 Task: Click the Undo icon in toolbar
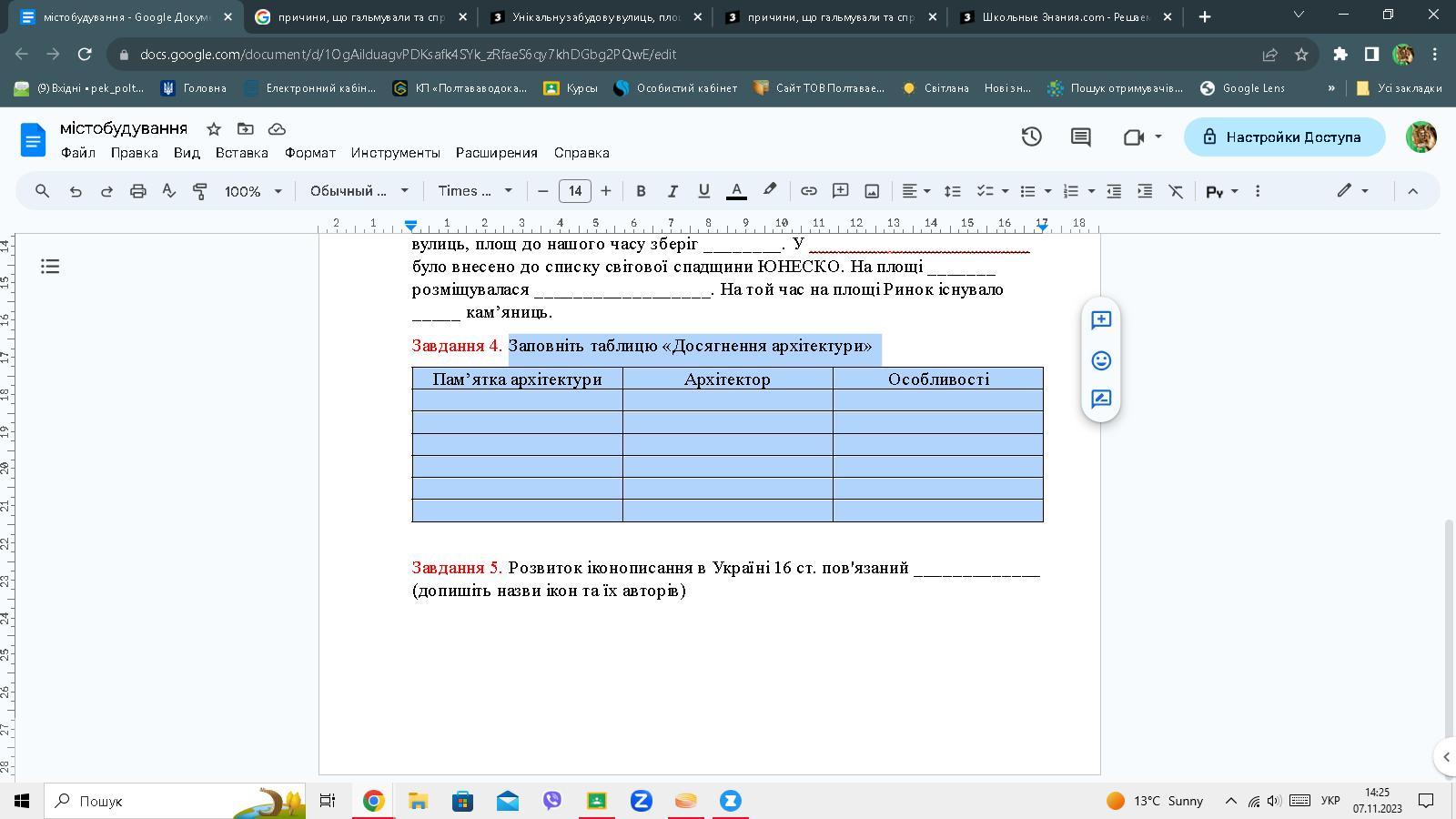[76, 191]
